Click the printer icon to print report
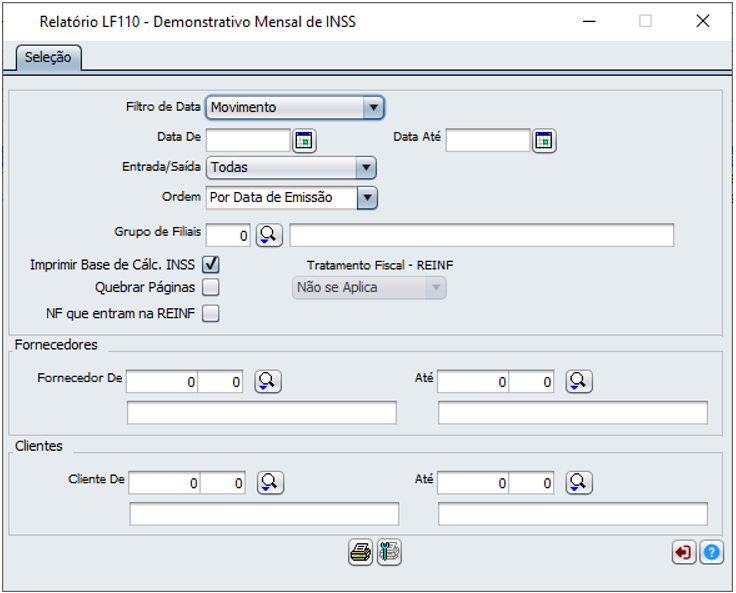Image resolution: width=736 pixels, height=593 pixels. [361, 552]
